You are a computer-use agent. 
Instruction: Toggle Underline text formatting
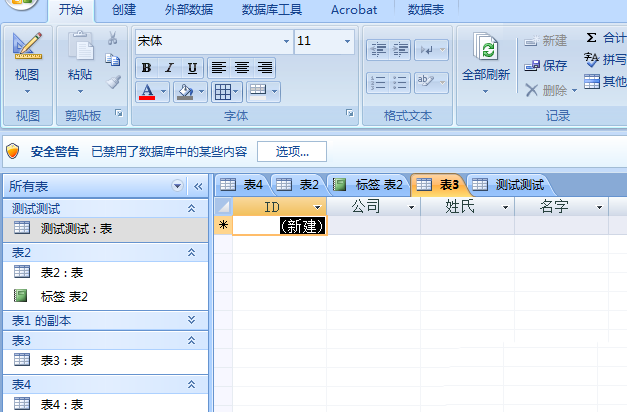coord(189,68)
